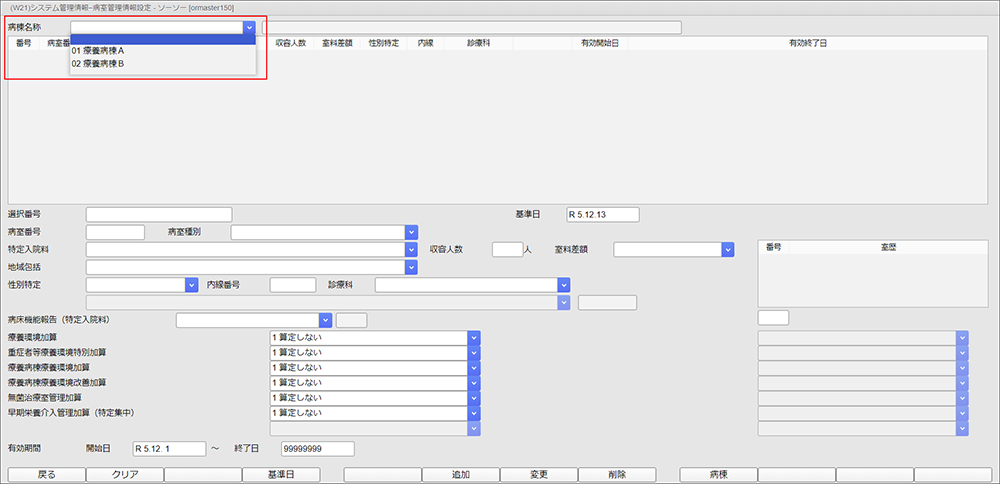The image size is (1000, 484).
Task: Expand the 診療科 dropdown
Action: 564,285
